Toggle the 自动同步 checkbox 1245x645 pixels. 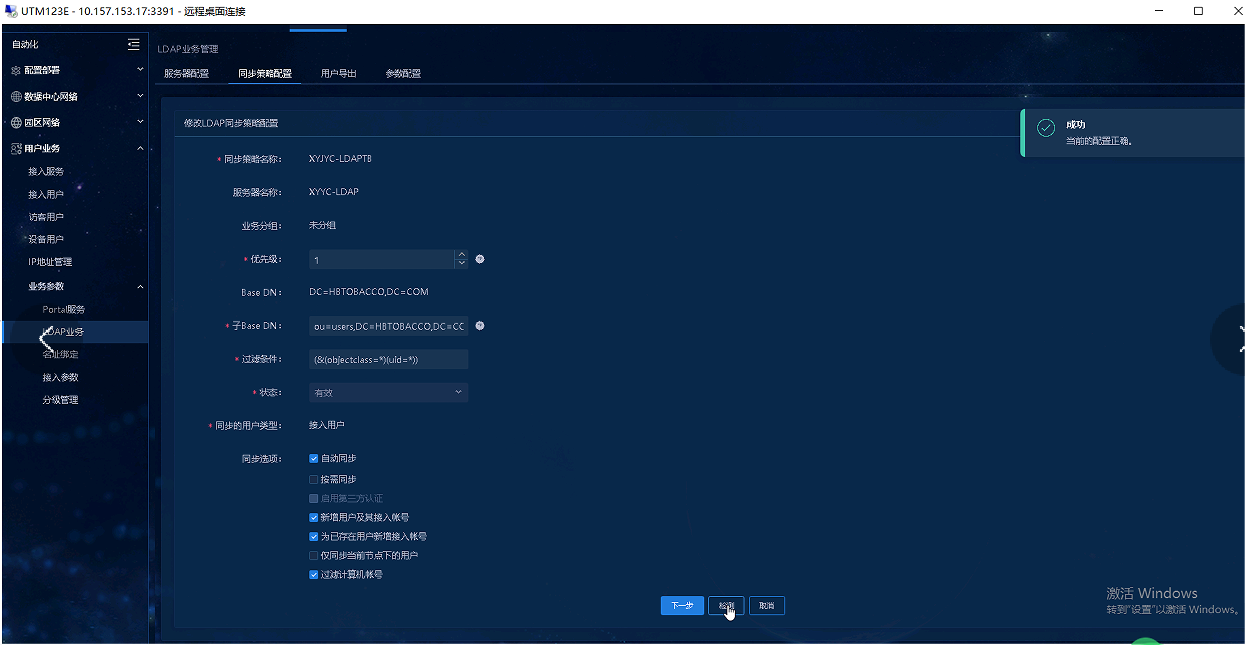click(314, 458)
